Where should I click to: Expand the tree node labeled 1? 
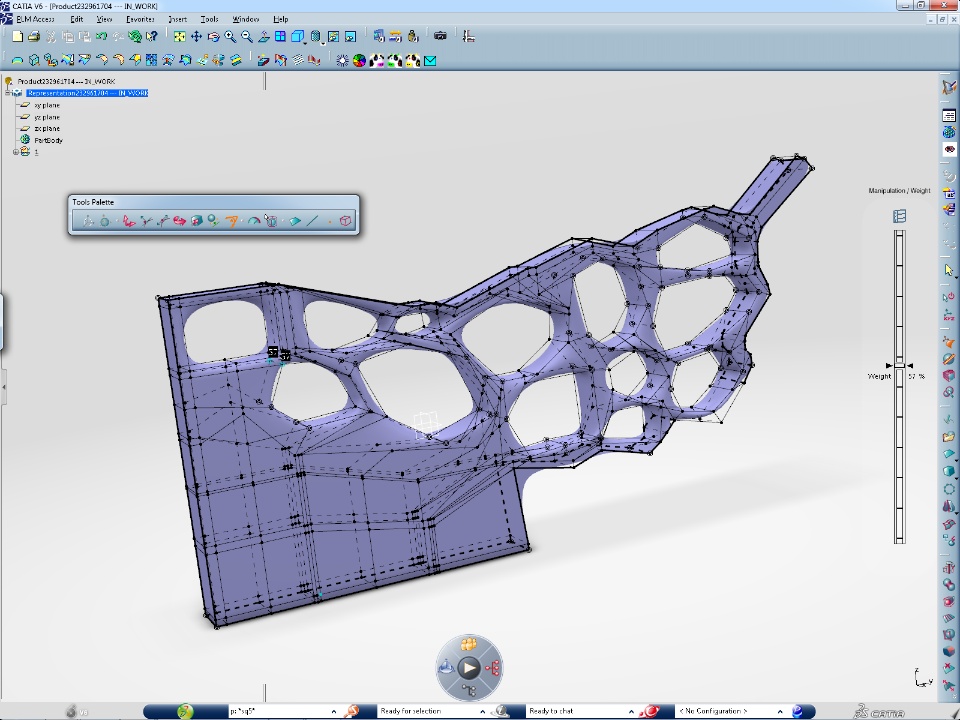coord(15,152)
